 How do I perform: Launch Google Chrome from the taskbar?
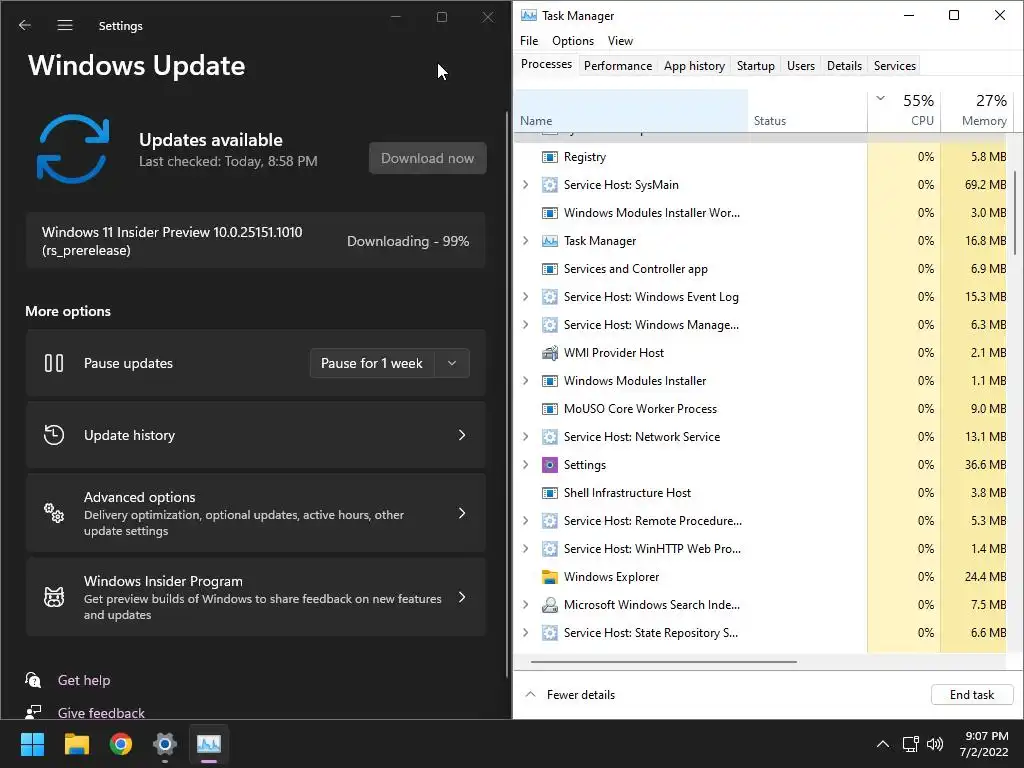click(121, 744)
